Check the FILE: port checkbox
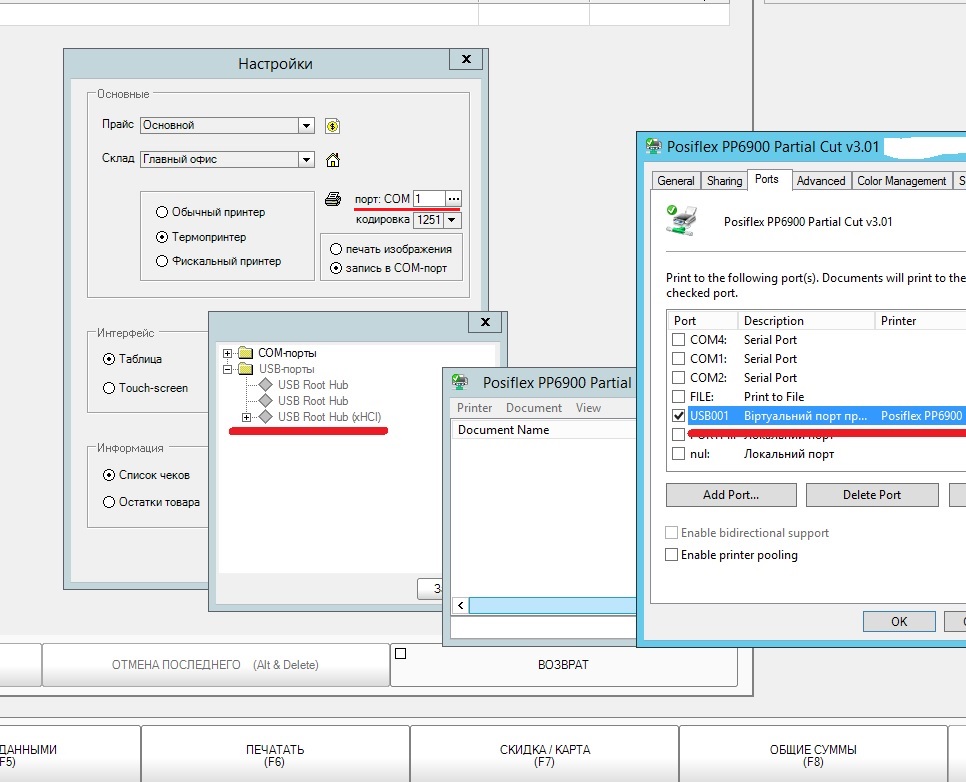The width and height of the screenshot is (966, 782). point(678,396)
